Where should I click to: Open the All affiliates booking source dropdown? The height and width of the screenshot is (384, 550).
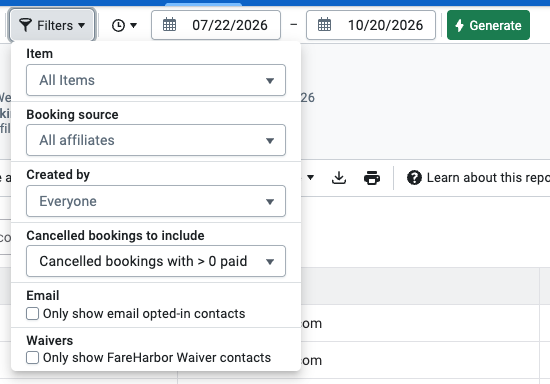click(x=156, y=140)
